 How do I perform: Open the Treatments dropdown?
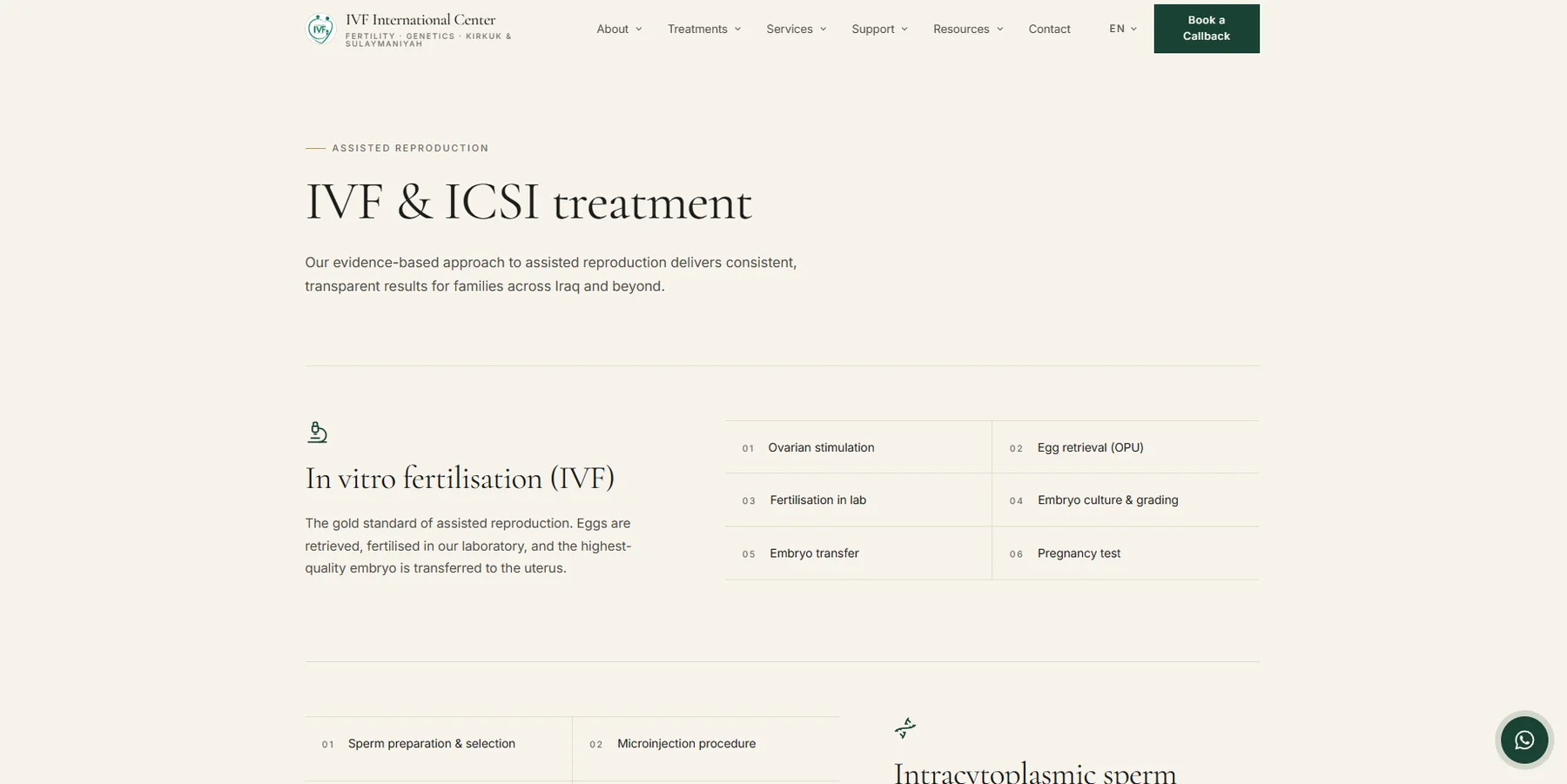click(x=704, y=29)
